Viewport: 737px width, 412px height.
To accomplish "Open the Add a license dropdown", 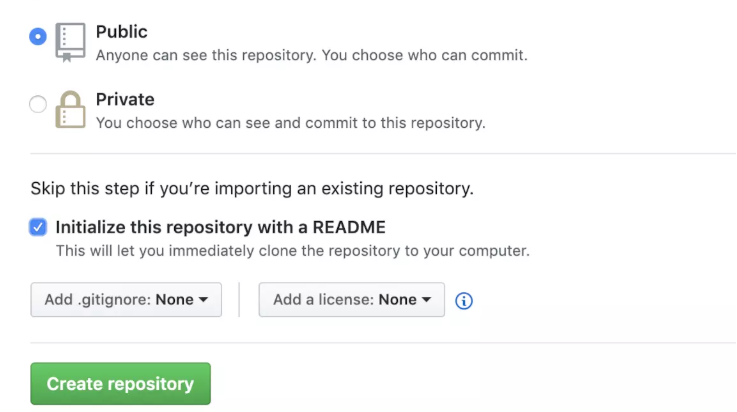I will click(351, 299).
